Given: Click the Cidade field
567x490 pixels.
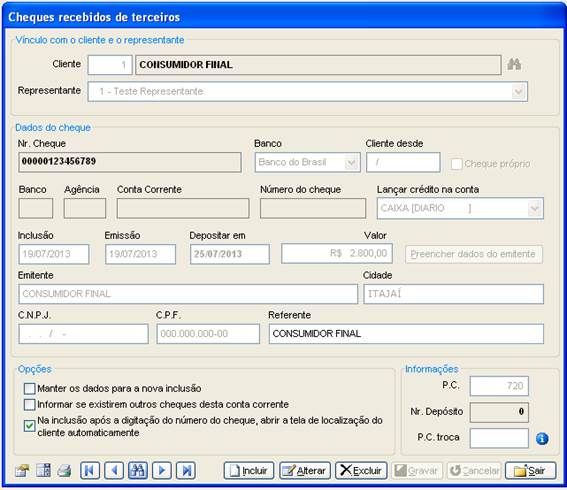Looking at the screenshot, I should pyautogui.click(x=453, y=294).
